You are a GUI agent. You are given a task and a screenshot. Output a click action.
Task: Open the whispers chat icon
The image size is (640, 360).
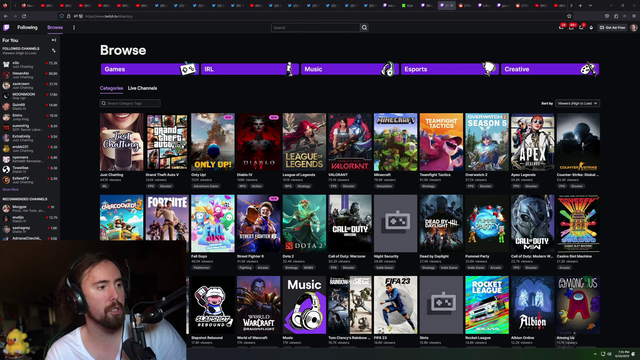click(581, 27)
